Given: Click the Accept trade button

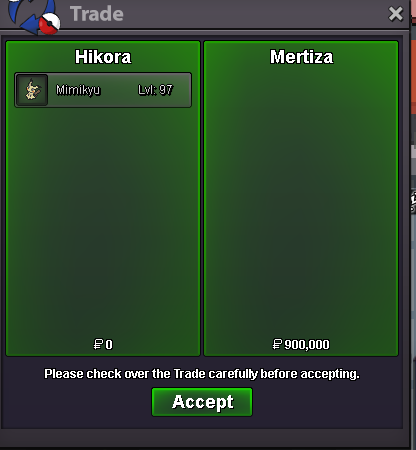Looking at the screenshot, I should point(202,402).
